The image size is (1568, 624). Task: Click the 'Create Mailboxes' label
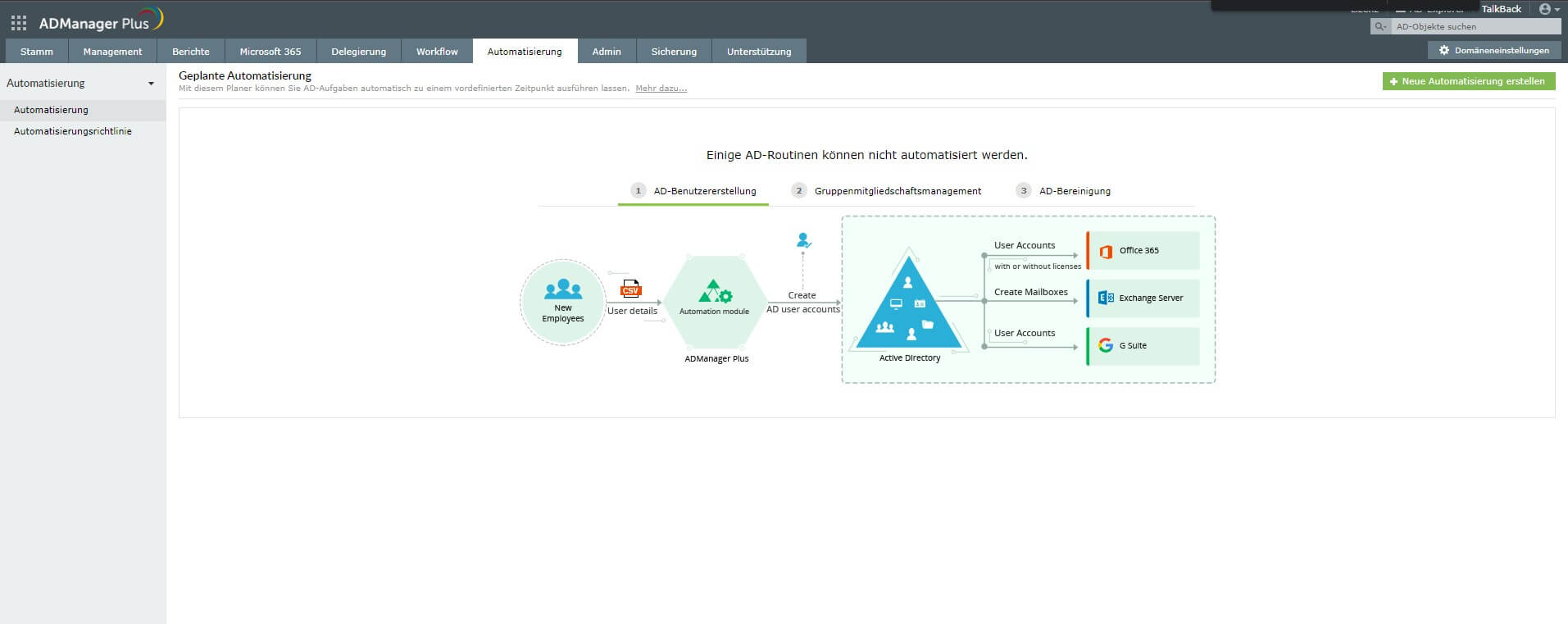click(1030, 292)
